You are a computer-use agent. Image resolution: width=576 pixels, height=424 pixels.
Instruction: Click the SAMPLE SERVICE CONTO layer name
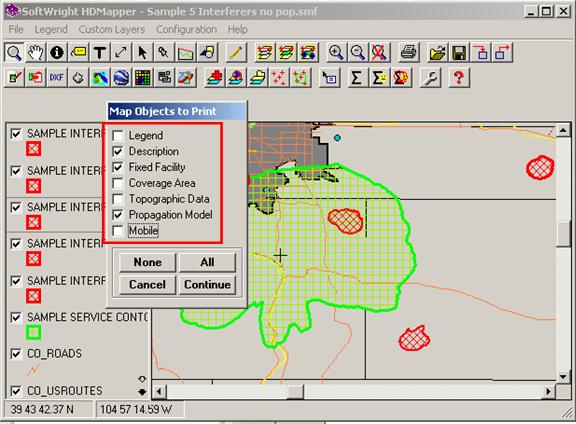(87, 317)
